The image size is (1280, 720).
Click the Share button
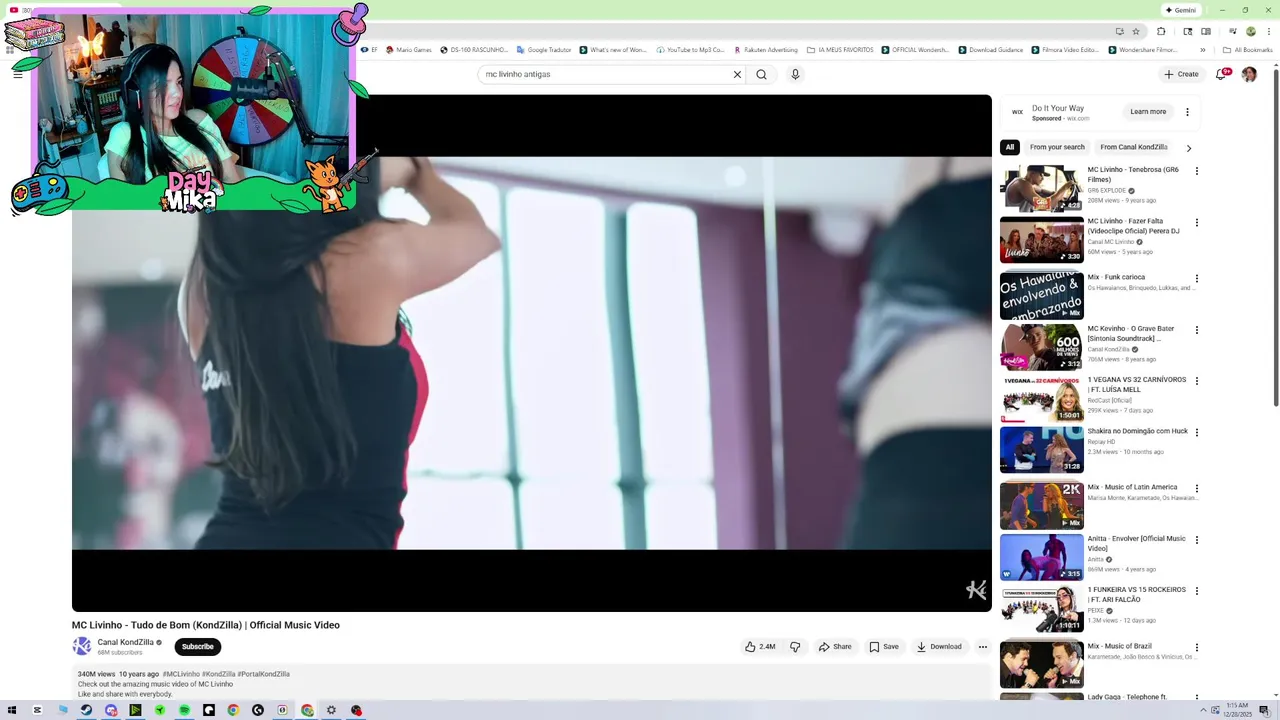(x=835, y=647)
